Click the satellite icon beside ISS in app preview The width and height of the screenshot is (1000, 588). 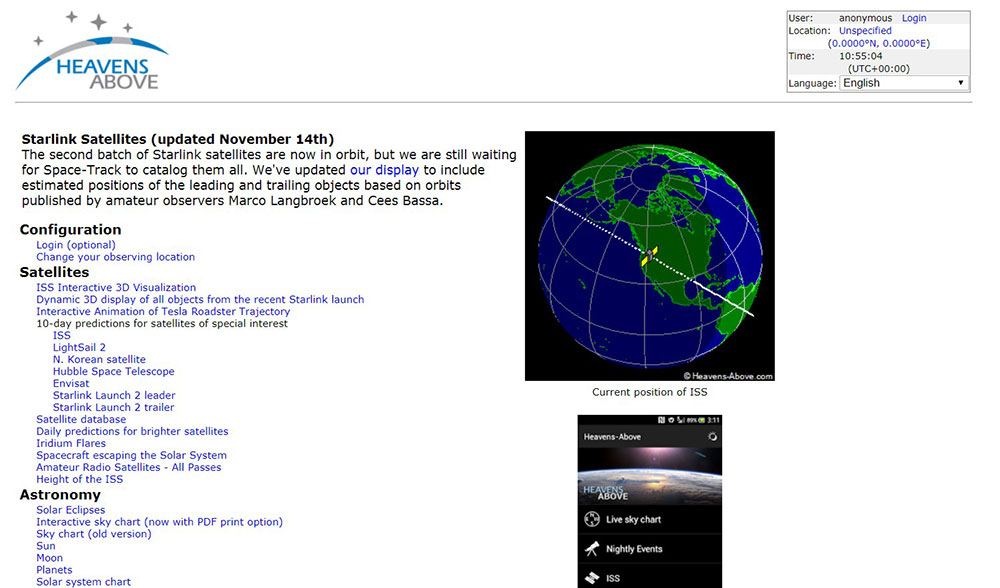tap(591, 578)
